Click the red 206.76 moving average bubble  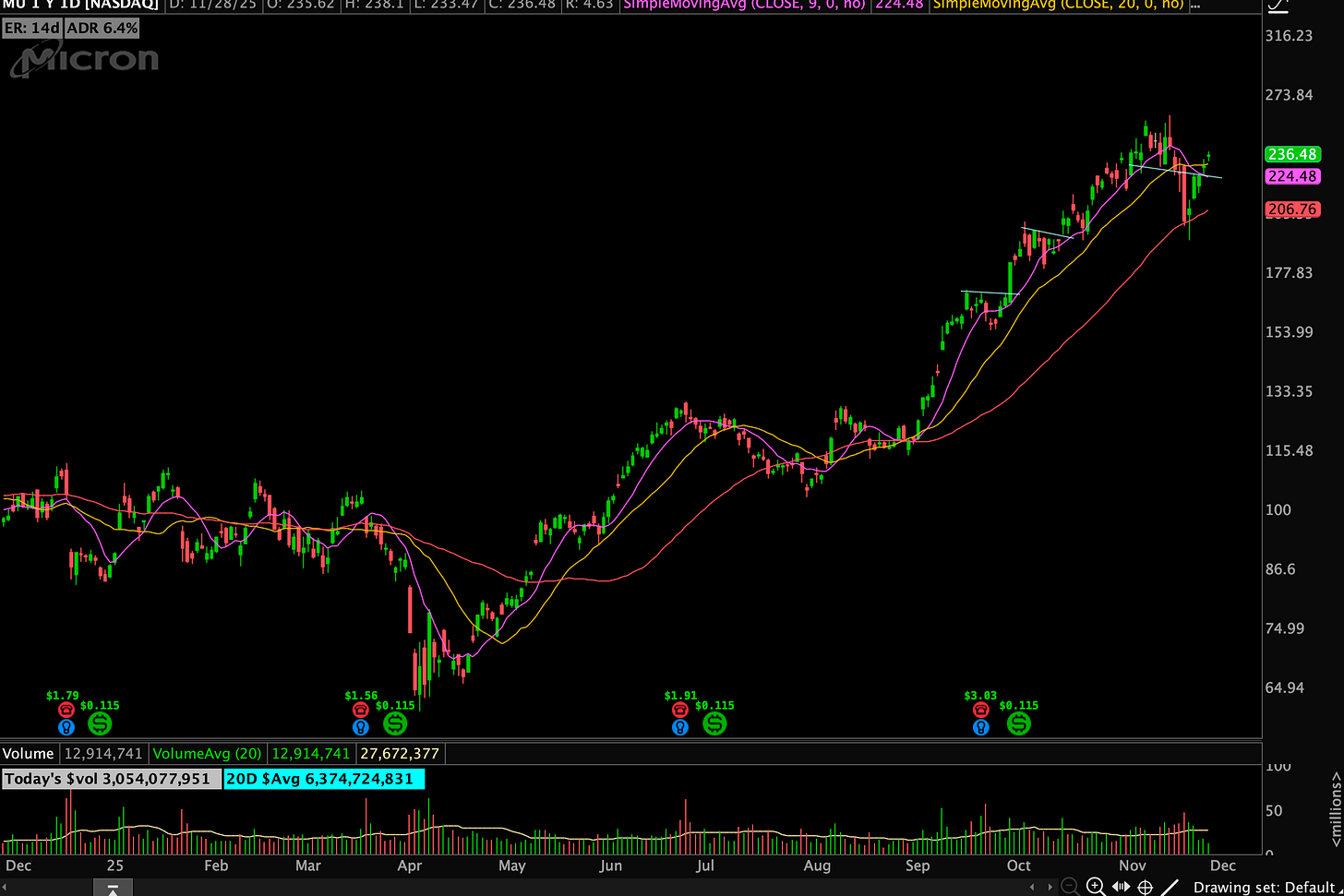click(x=1292, y=209)
